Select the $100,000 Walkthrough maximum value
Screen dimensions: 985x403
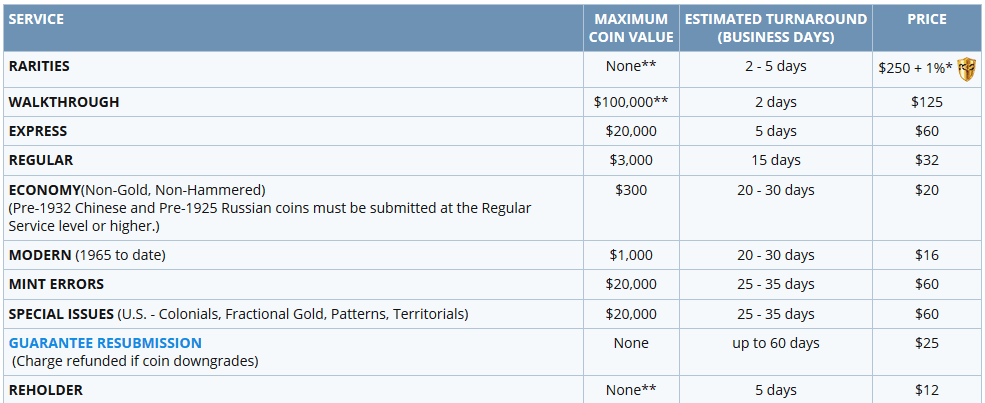coord(631,102)
